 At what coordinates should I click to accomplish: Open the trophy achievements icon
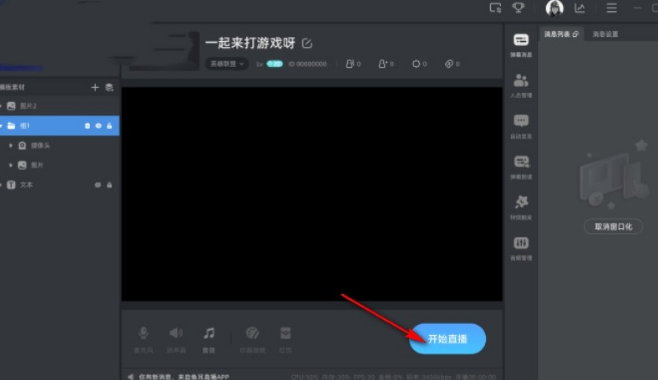tap(518, 8)
